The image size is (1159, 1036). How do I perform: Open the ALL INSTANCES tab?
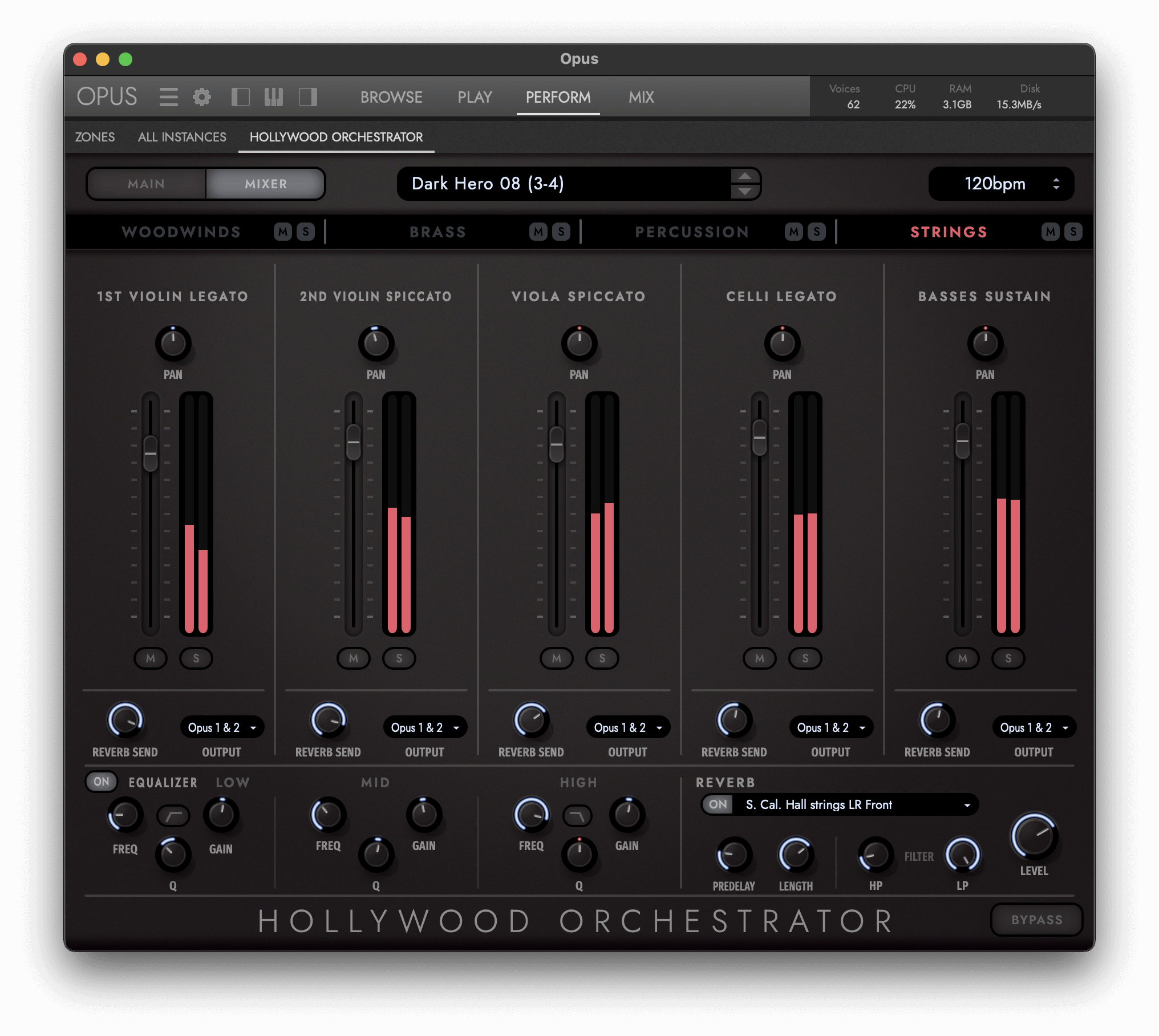pos(182,137)
